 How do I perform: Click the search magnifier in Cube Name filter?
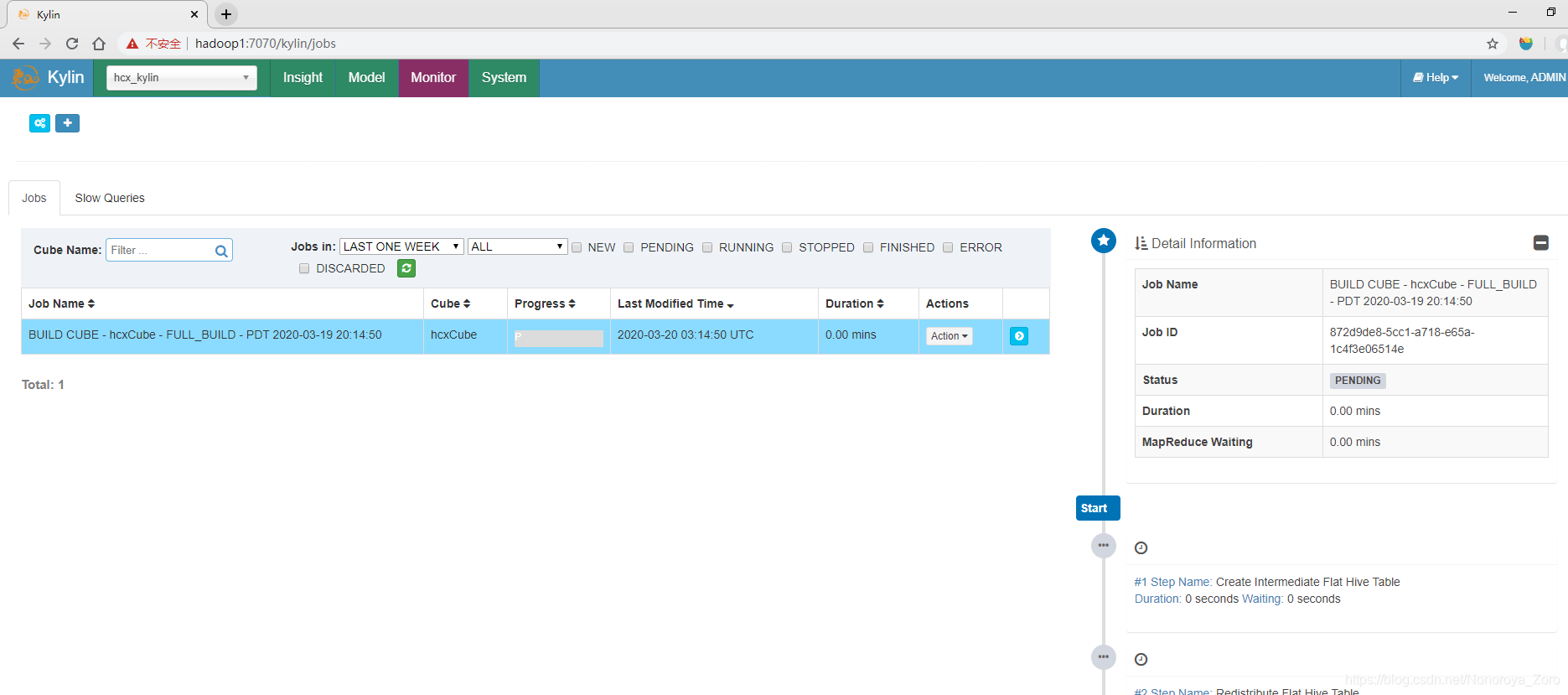click(x=221, y=251)
